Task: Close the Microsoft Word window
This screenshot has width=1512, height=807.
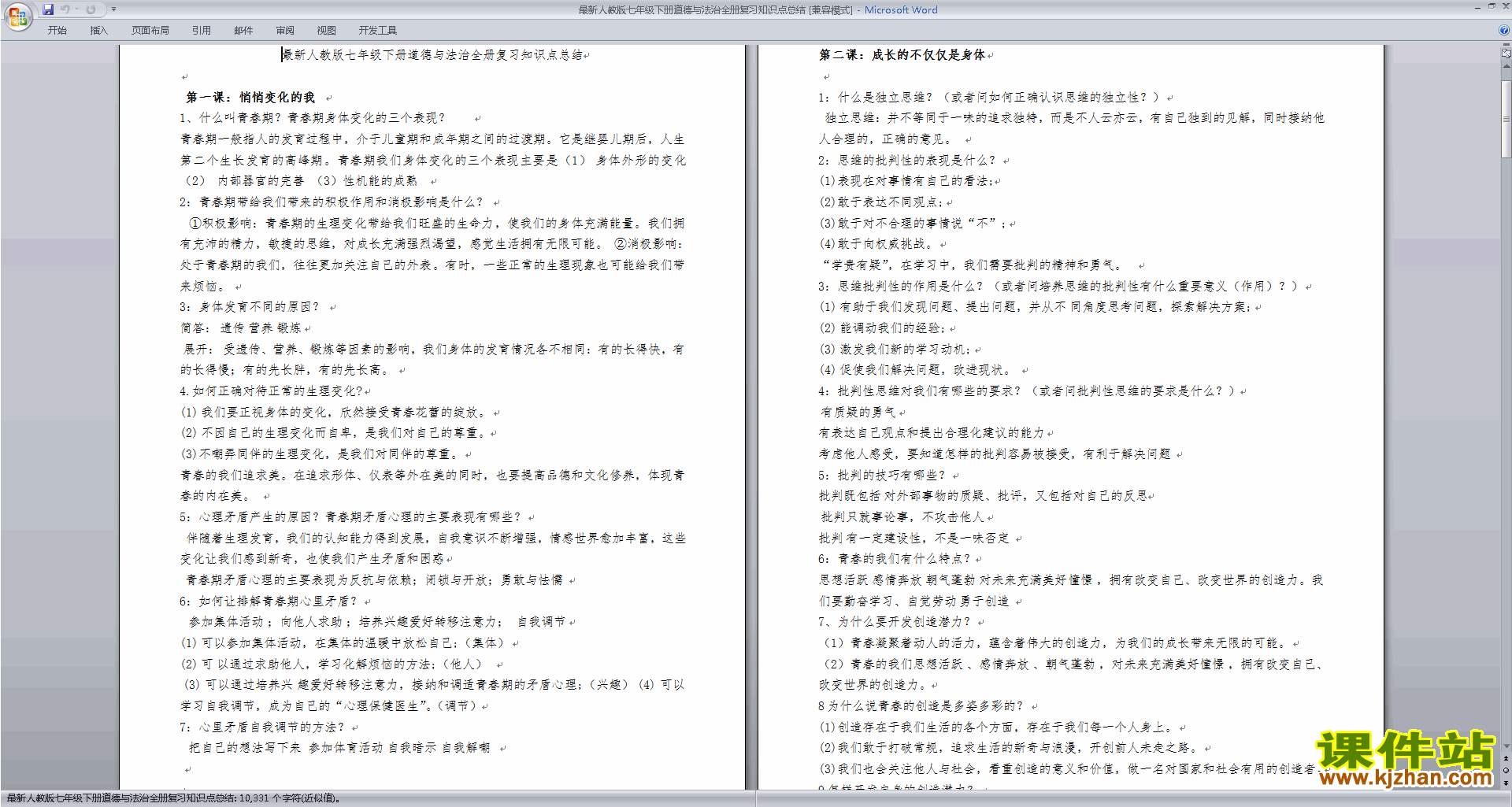Action: coord(1504,7)
